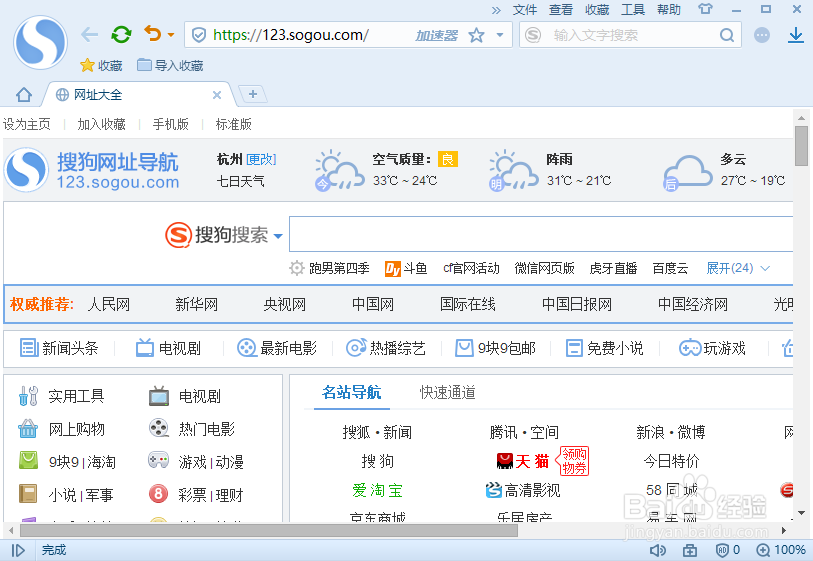Click the 收藏 favorites star in bookmarks bar
Image resolution: width=813 pixels, height=561 pixels.
[102, 65]
